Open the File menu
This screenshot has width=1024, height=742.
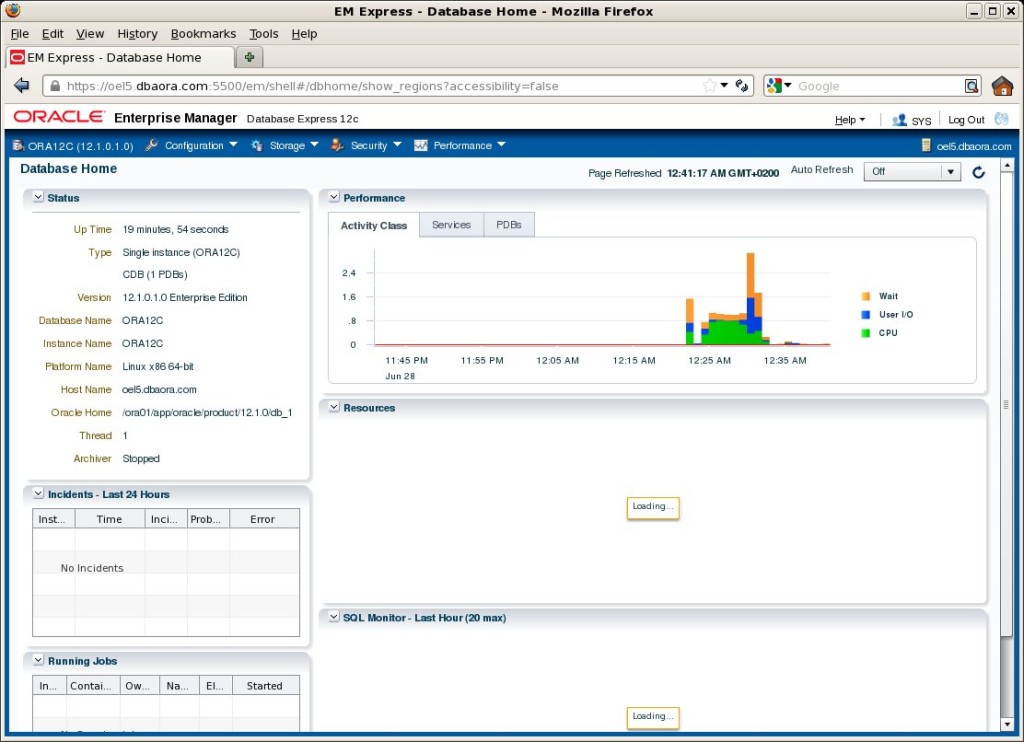[20, 34]
